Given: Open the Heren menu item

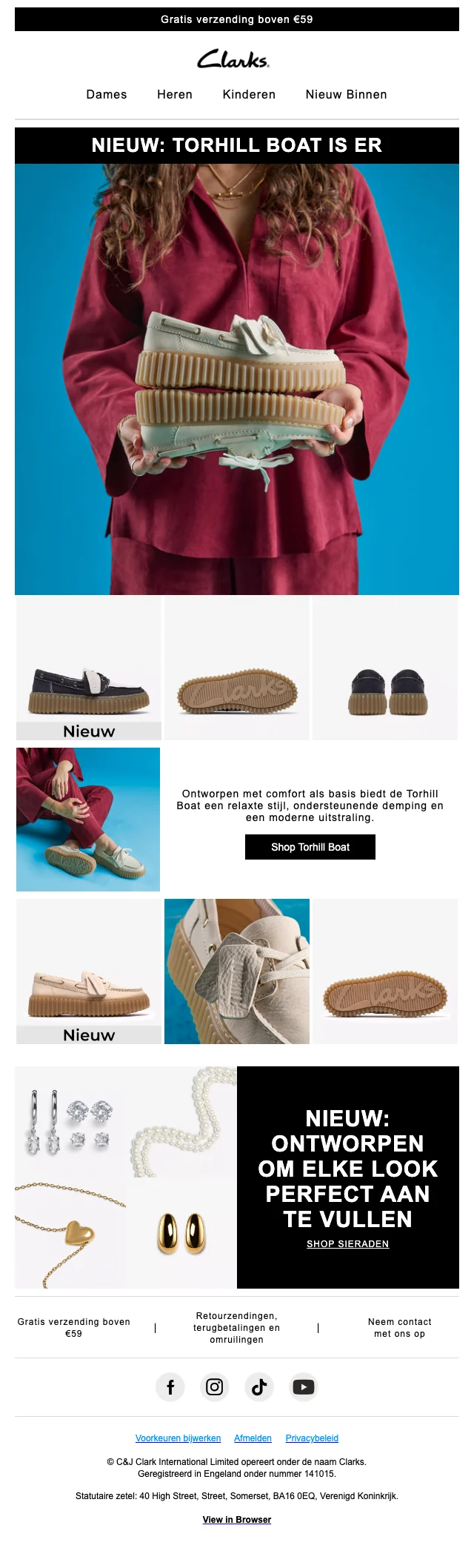Looking at the screenshot, I should 175,94.
